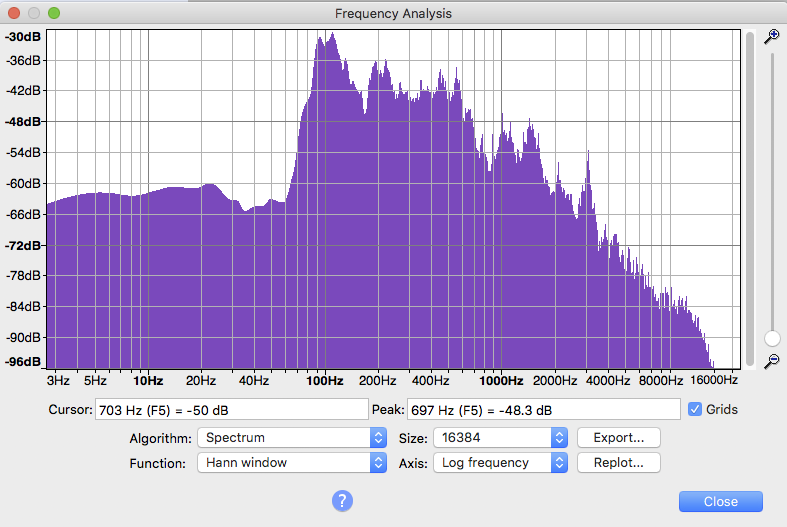Click the Export... button

618,438
